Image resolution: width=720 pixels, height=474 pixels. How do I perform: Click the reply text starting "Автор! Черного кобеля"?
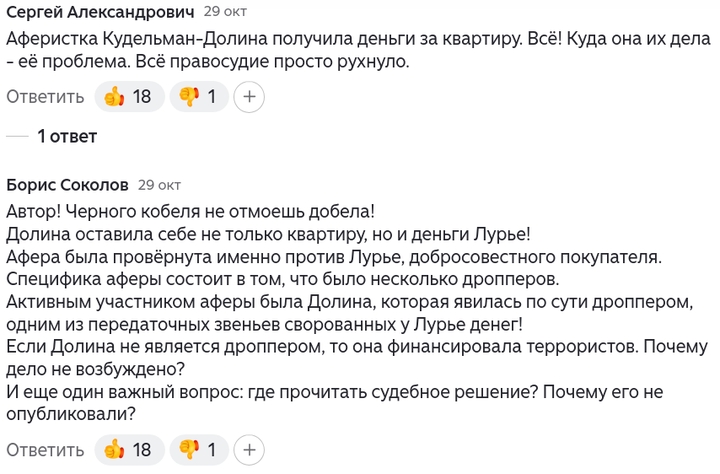coord(190,211)
